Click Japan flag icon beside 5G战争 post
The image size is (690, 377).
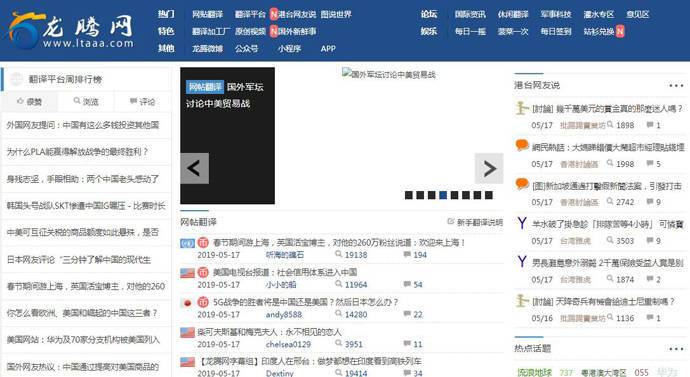point(187,303)
